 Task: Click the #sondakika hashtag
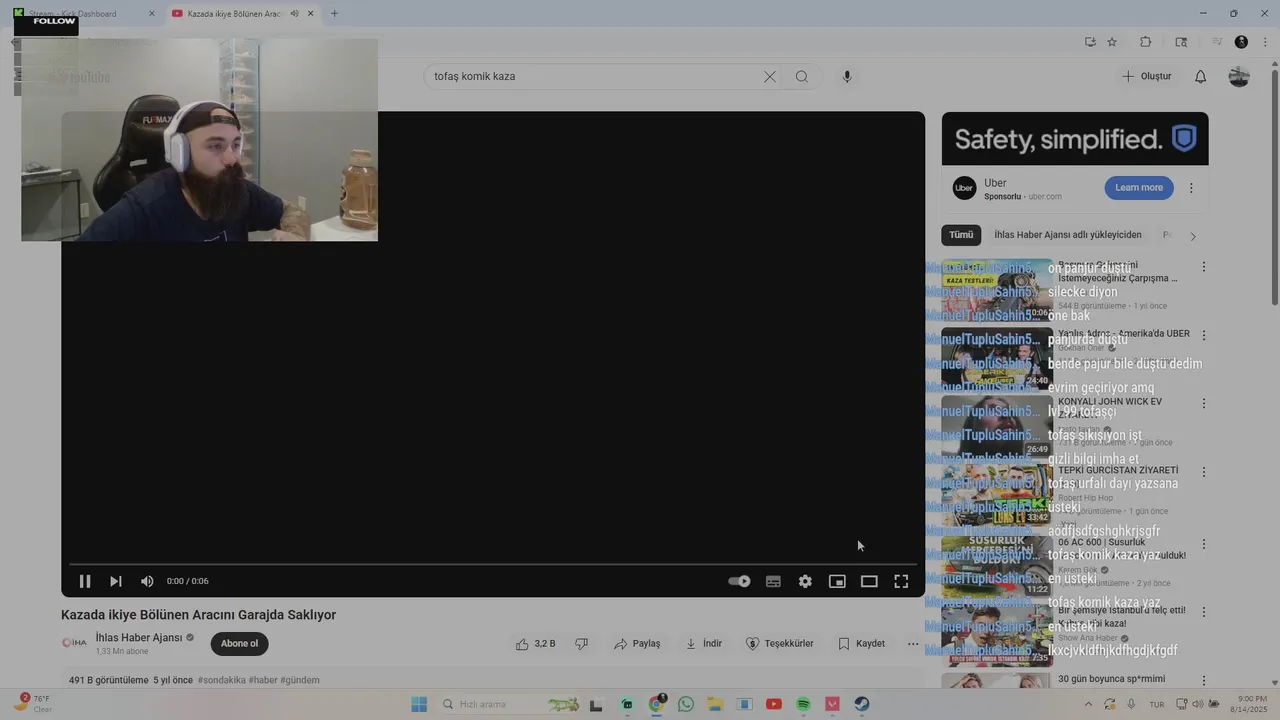(221, 680)
